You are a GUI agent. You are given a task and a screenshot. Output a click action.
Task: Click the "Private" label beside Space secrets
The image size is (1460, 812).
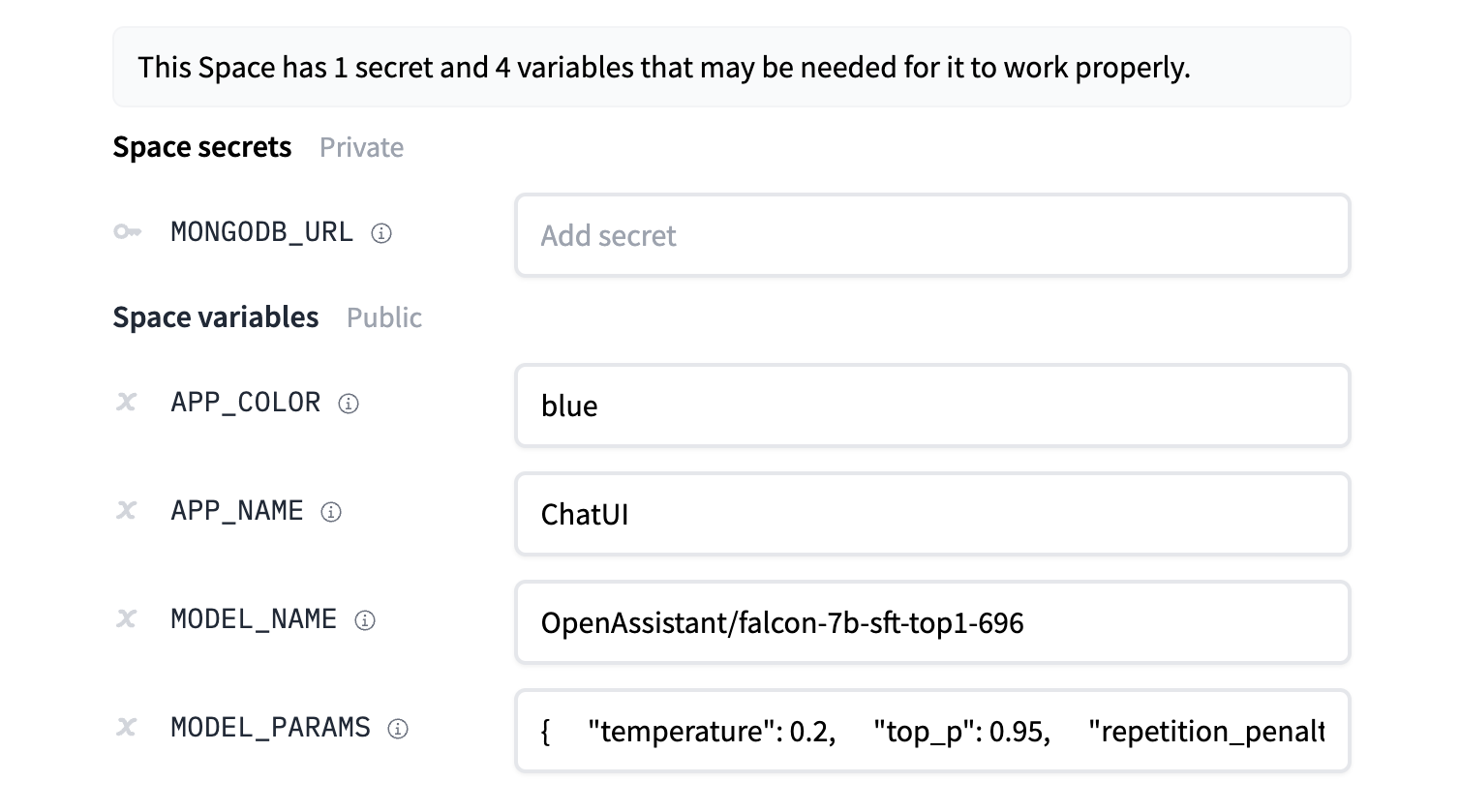click(x=361, y=148)
